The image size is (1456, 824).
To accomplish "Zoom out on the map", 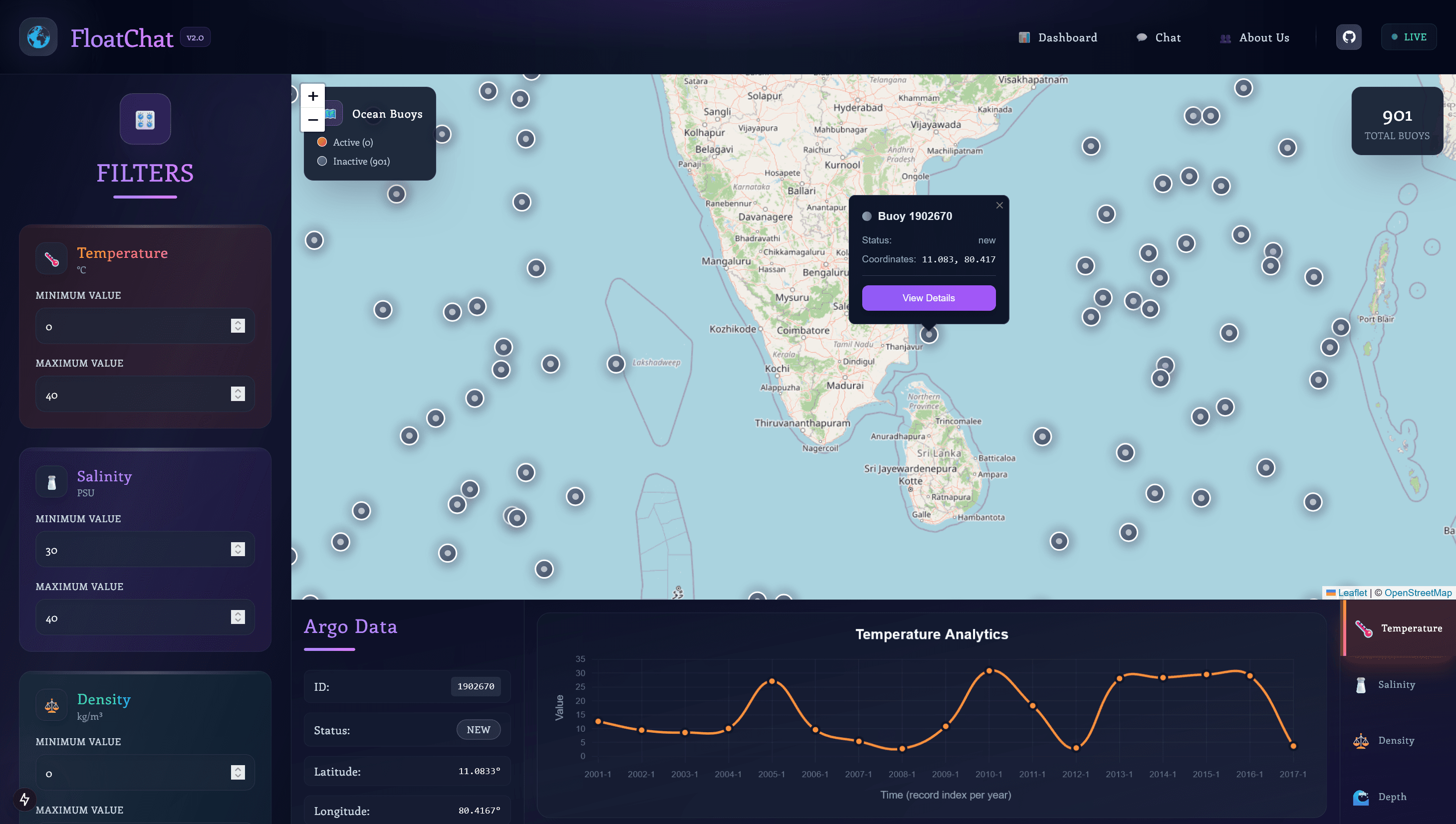I will click(312, 119).
